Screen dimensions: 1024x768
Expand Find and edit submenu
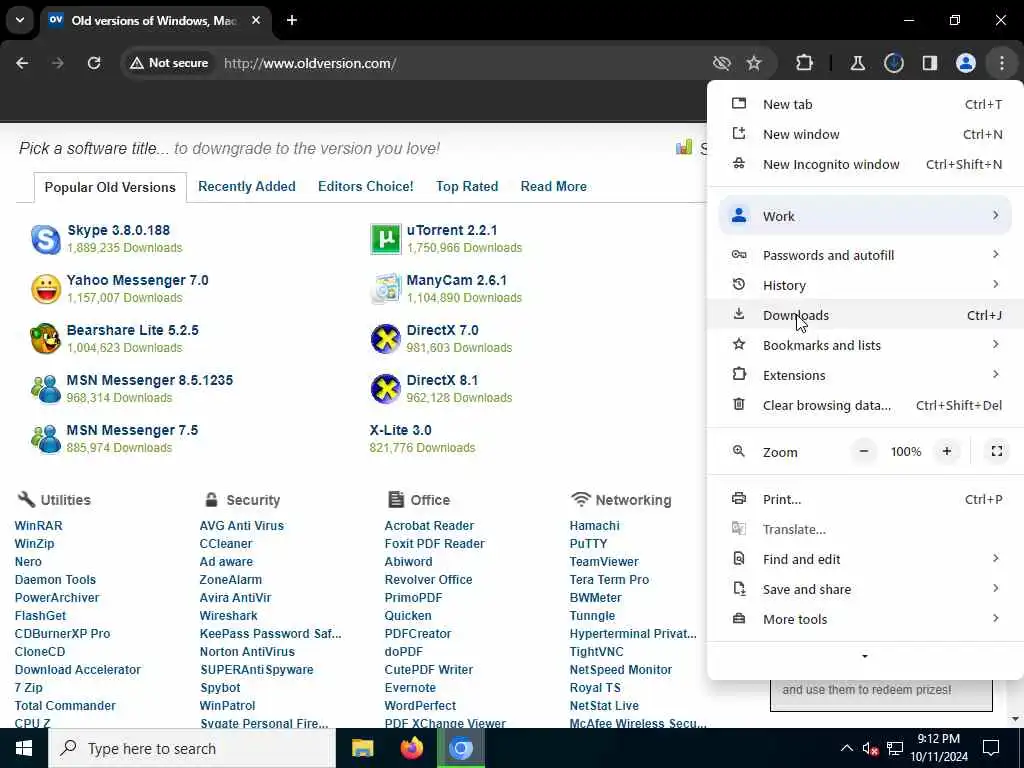coord(865,559)
